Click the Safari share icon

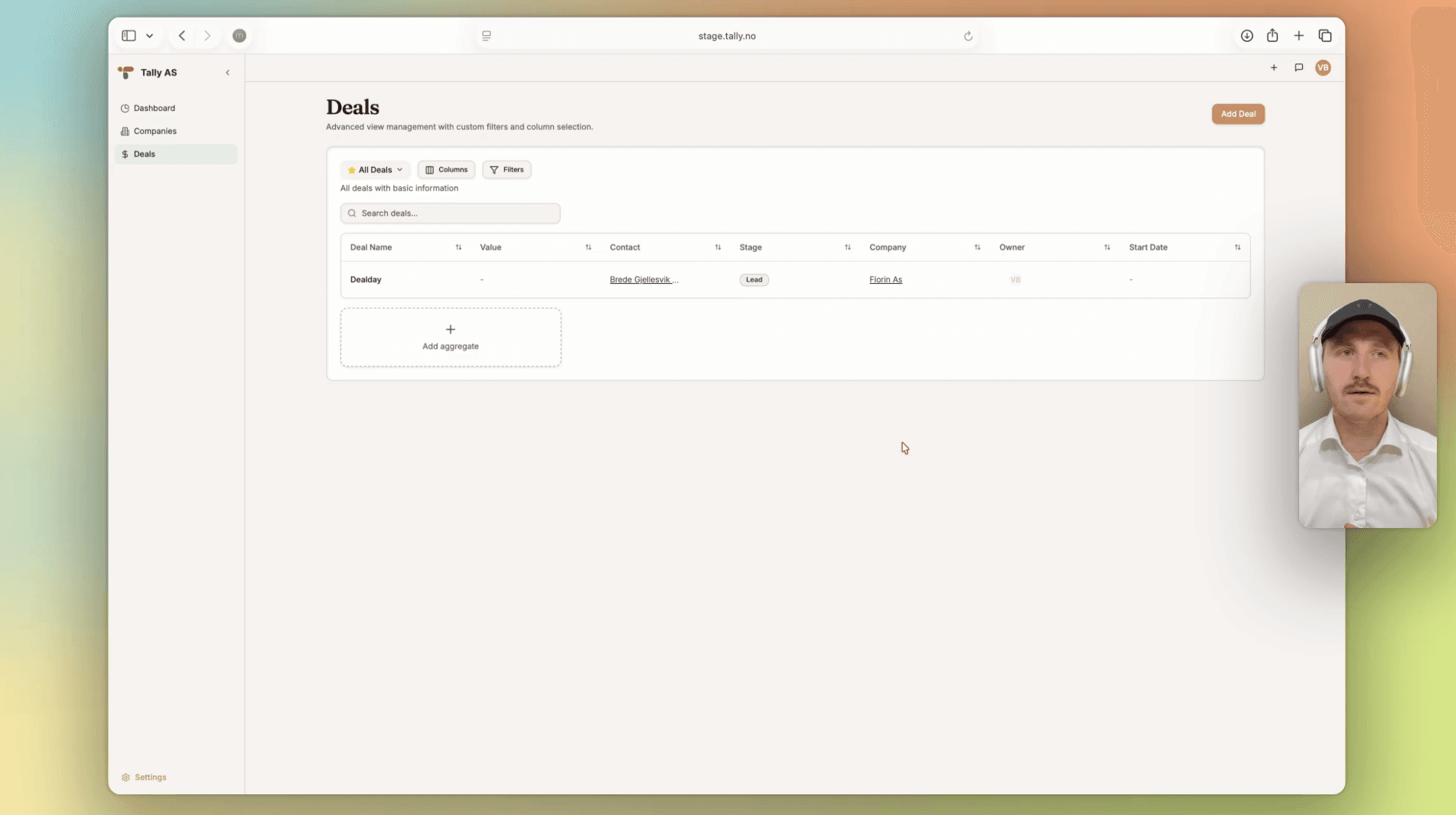click(1272, 36)
